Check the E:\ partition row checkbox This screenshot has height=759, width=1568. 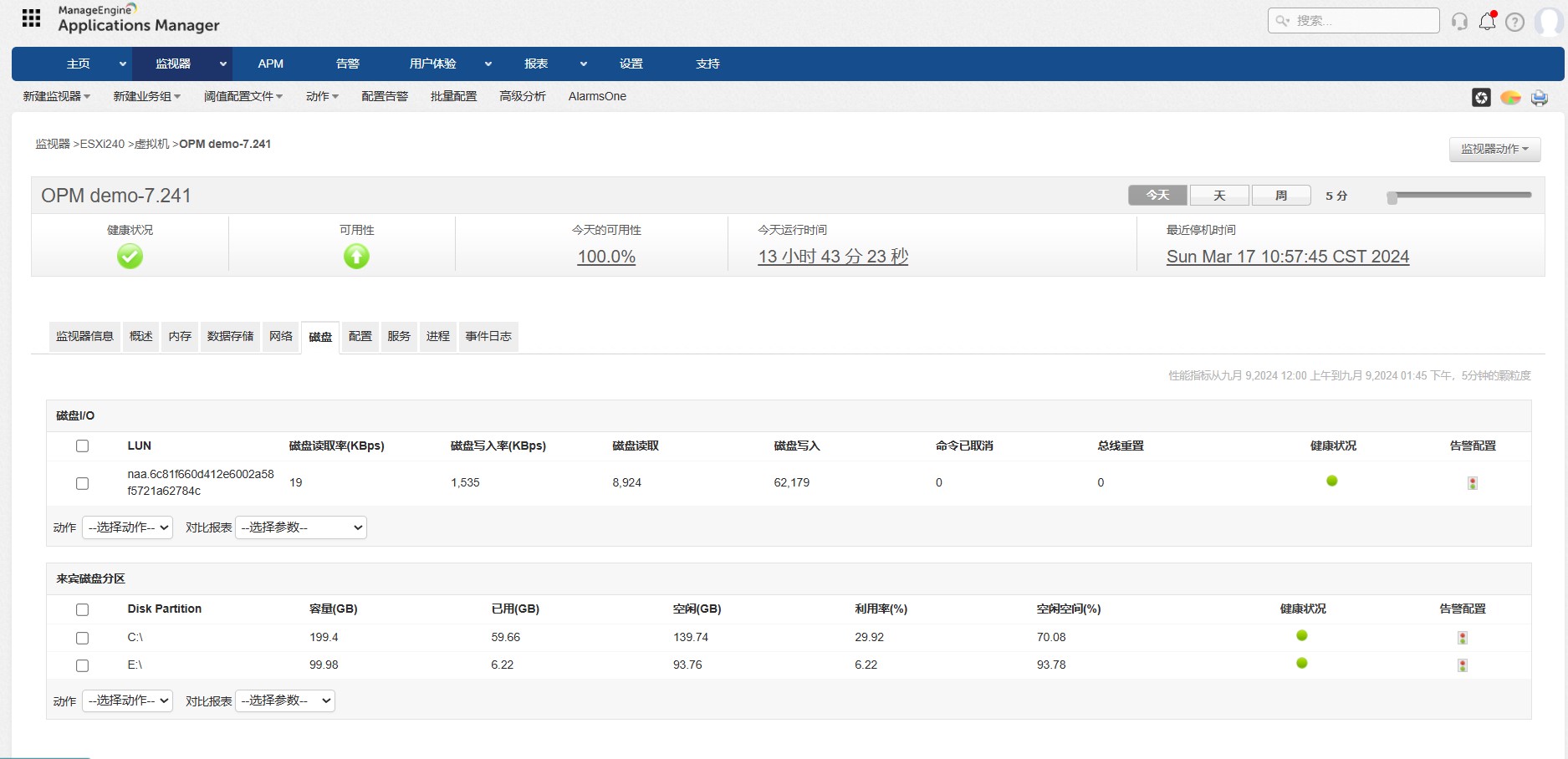point(82,665)
